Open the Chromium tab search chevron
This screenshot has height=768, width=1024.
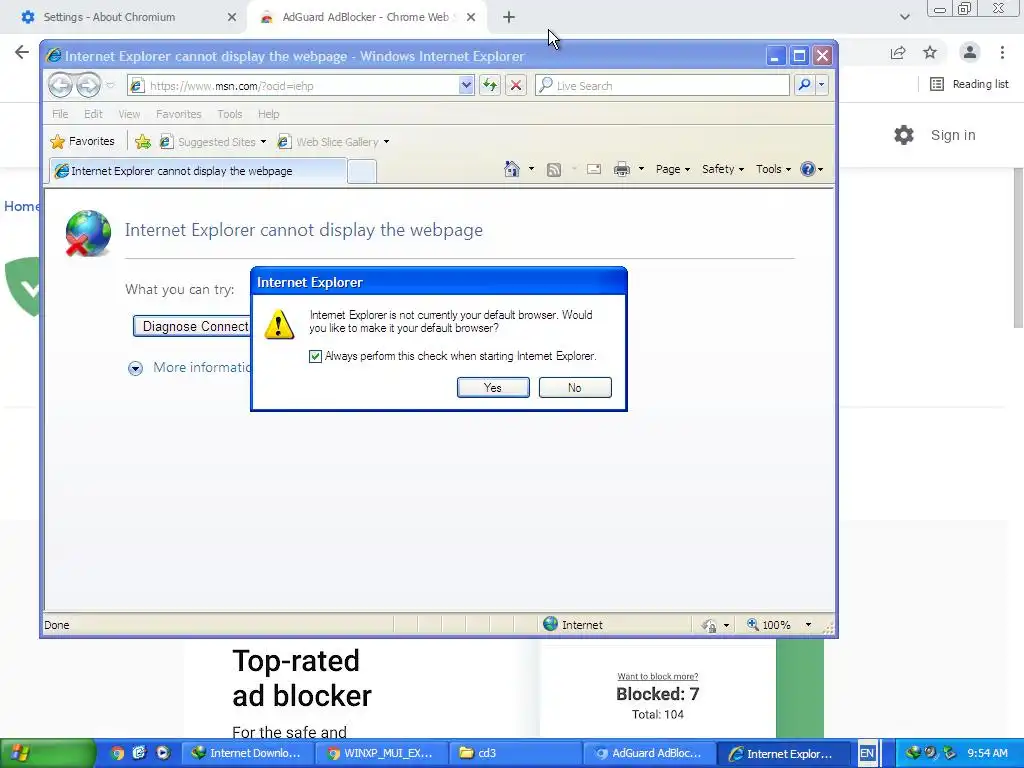tap(904, 17)
